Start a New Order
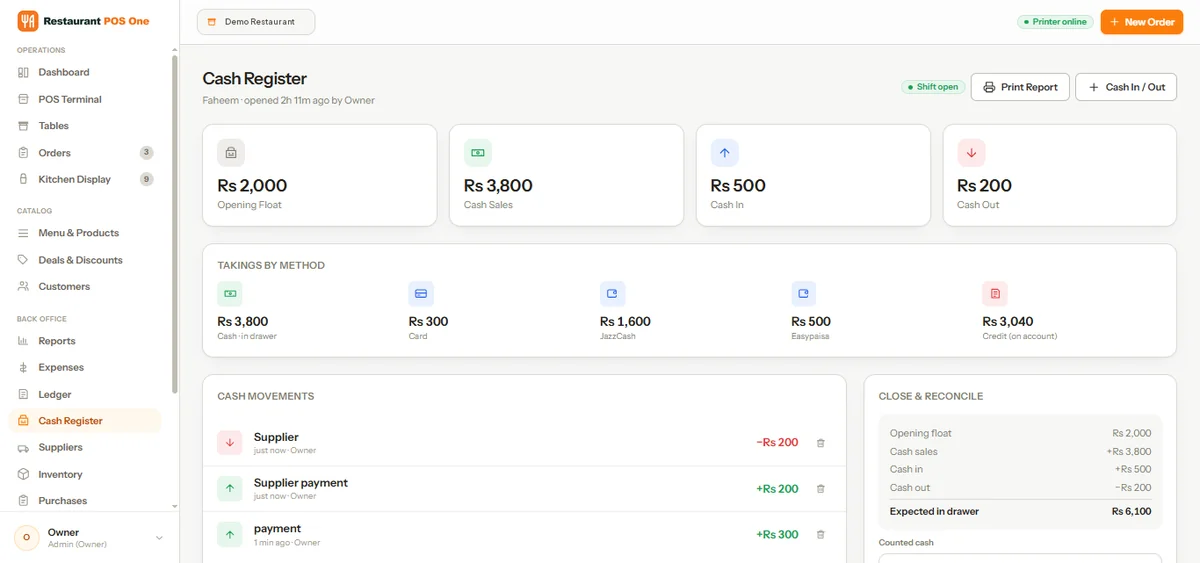This screenshot has height=563, width=1200. point(1141,22)
